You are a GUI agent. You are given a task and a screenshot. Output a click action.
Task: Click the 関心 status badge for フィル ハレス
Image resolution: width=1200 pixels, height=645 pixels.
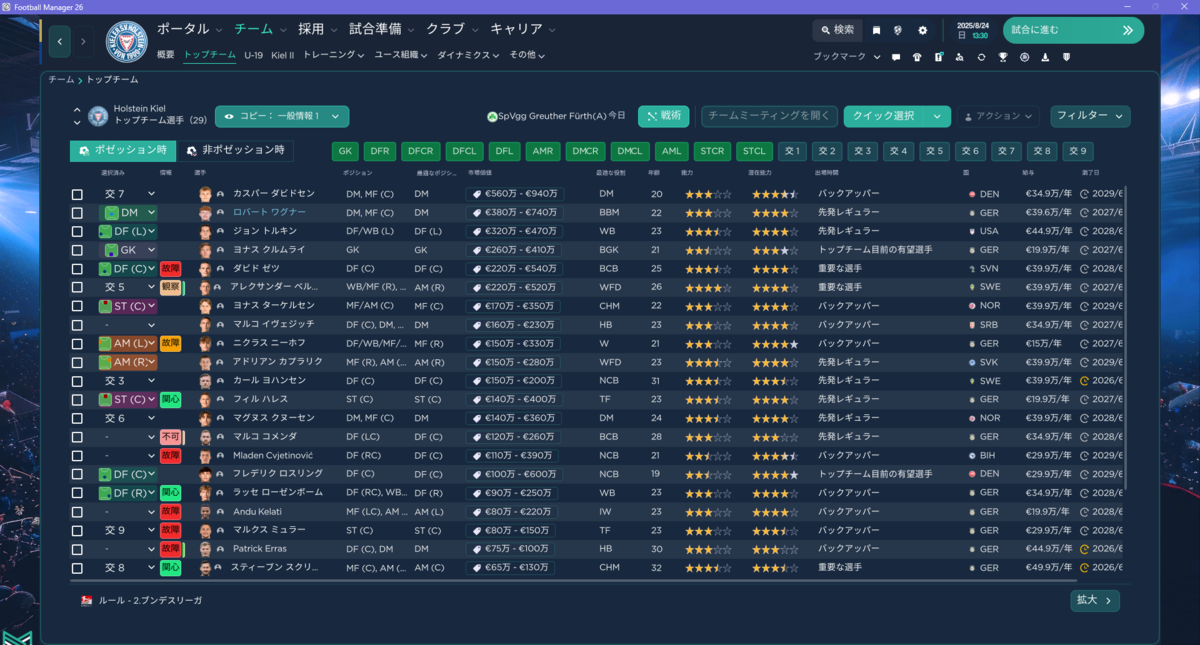171,400
